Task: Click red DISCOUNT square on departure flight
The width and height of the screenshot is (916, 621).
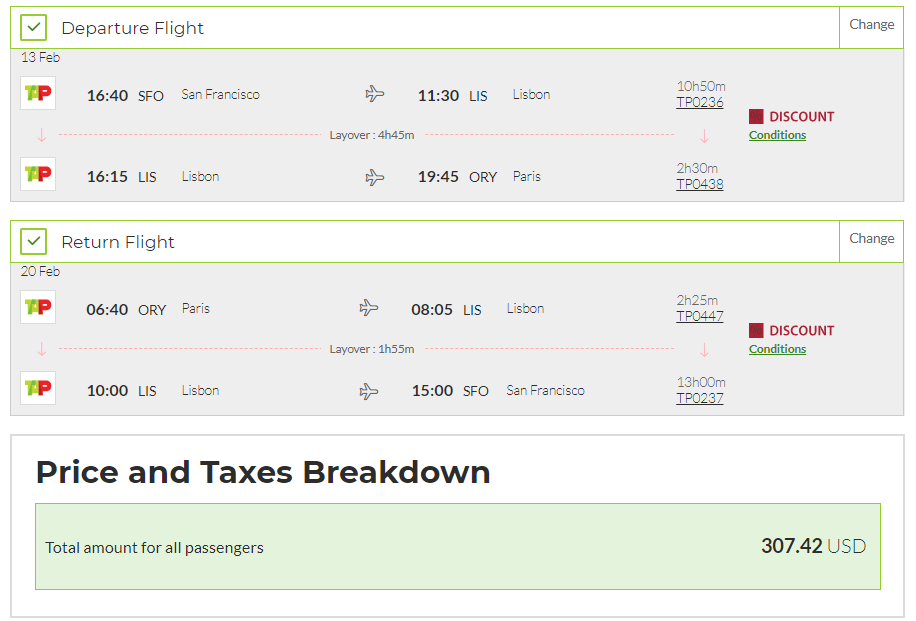Action: [756, 116]
